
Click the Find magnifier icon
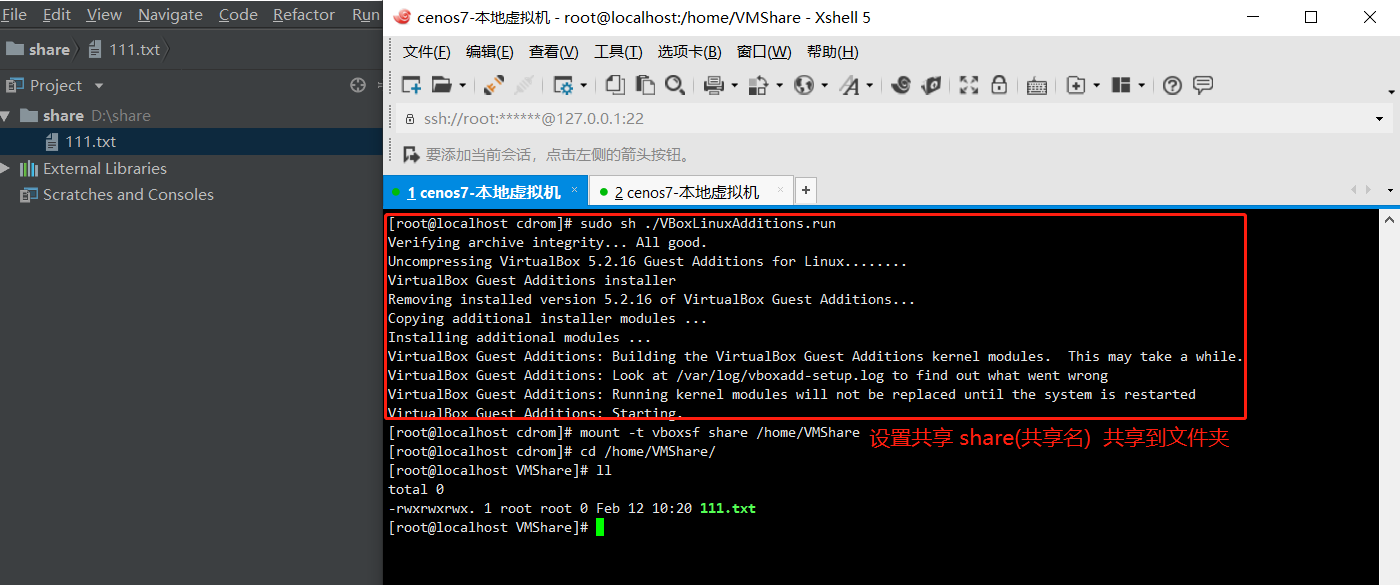pos(674,85)
